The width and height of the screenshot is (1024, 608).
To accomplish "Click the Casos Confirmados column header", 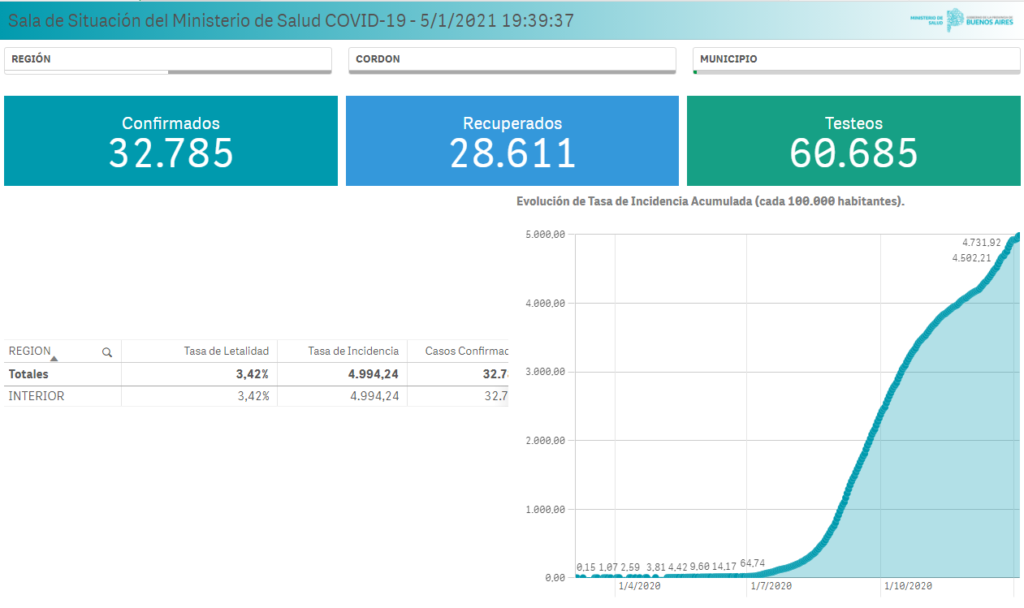I will click(466, 351).
